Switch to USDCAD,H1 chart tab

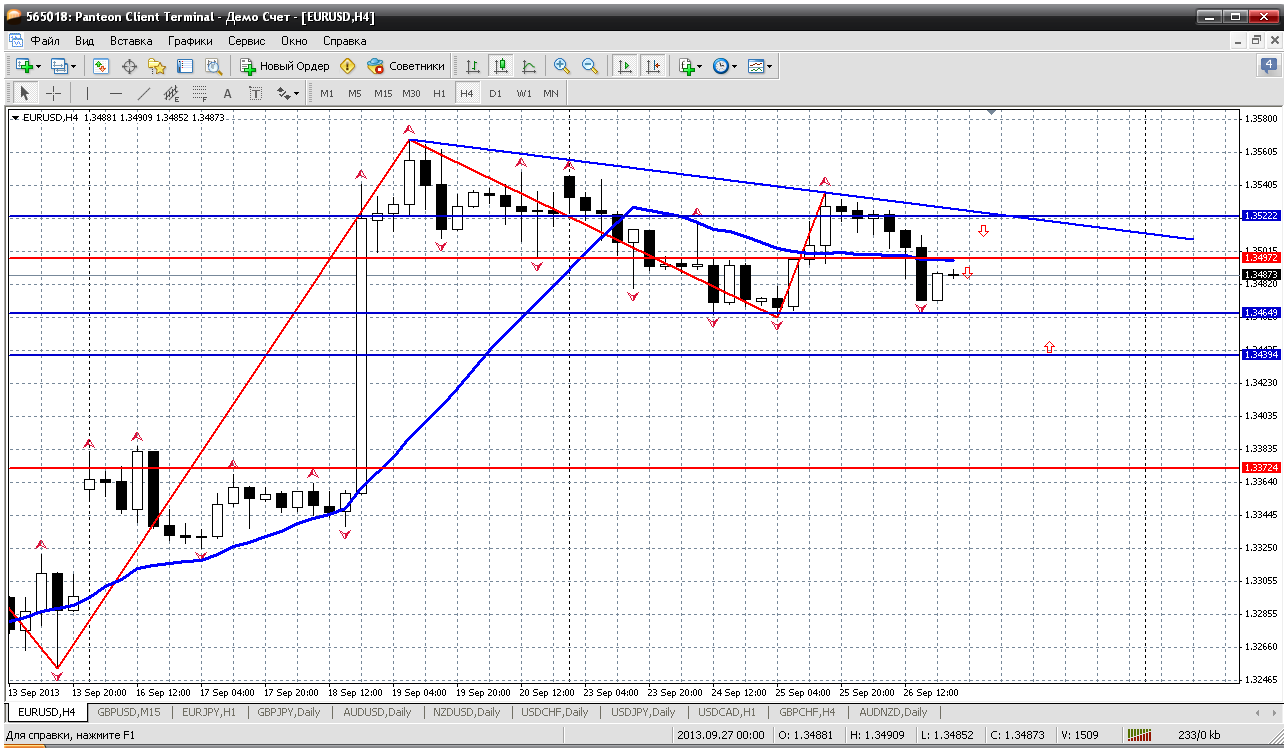[x=727, y=712]
